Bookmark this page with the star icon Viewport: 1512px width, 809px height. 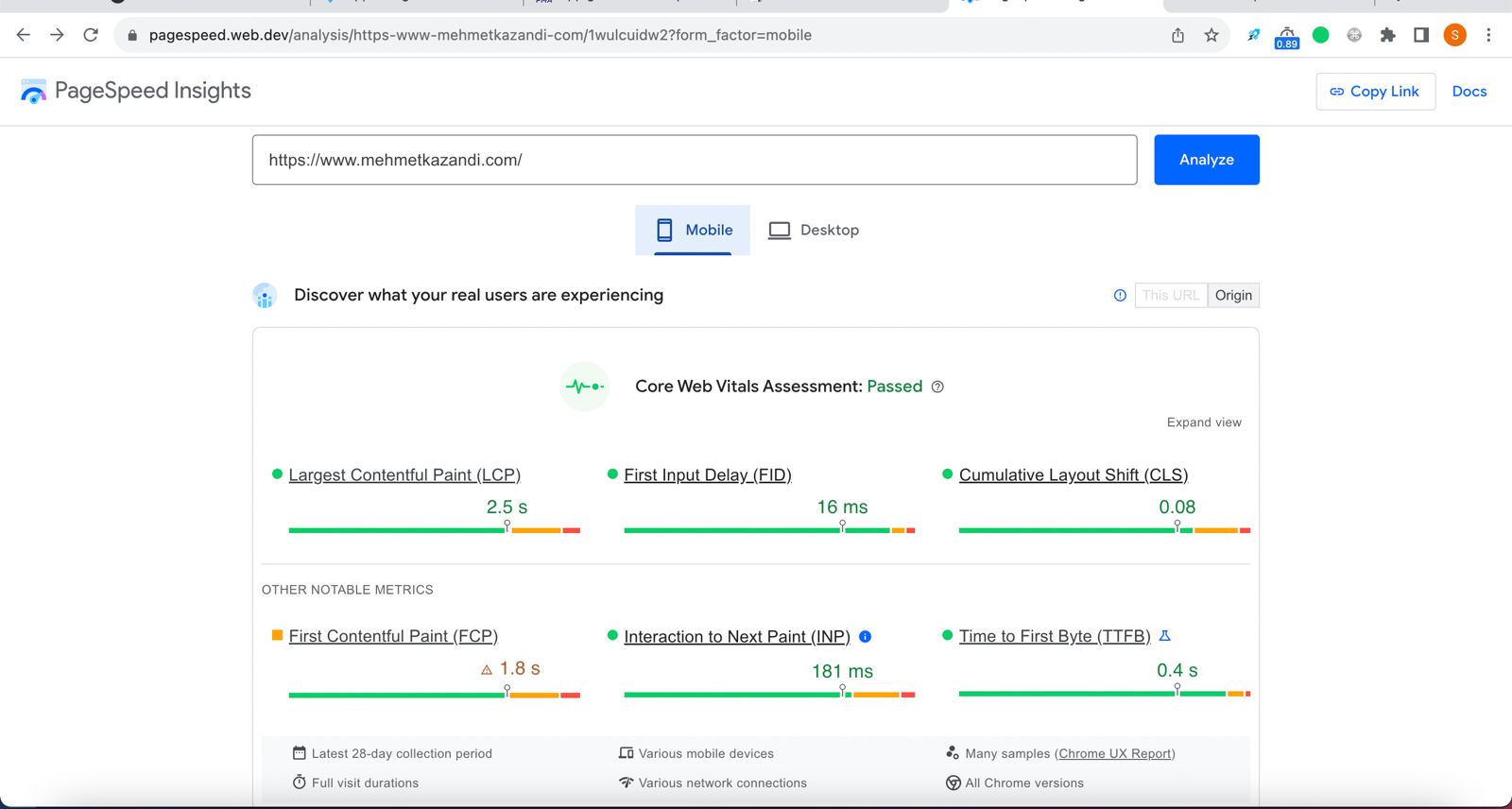coord(1211,35)
